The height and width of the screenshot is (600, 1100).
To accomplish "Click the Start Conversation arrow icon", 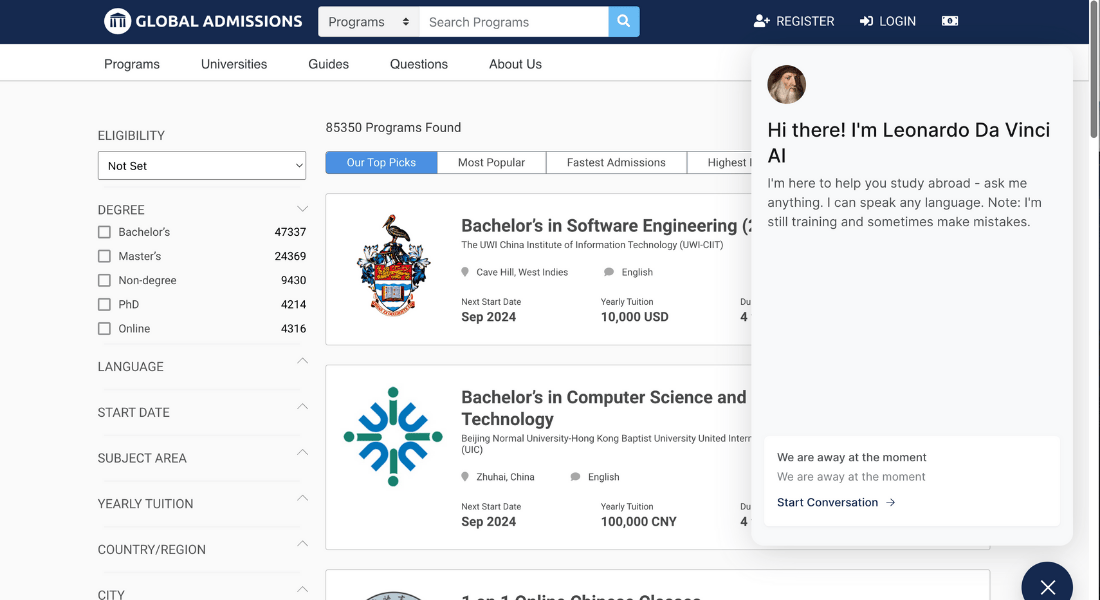I will tap(890, 502).
